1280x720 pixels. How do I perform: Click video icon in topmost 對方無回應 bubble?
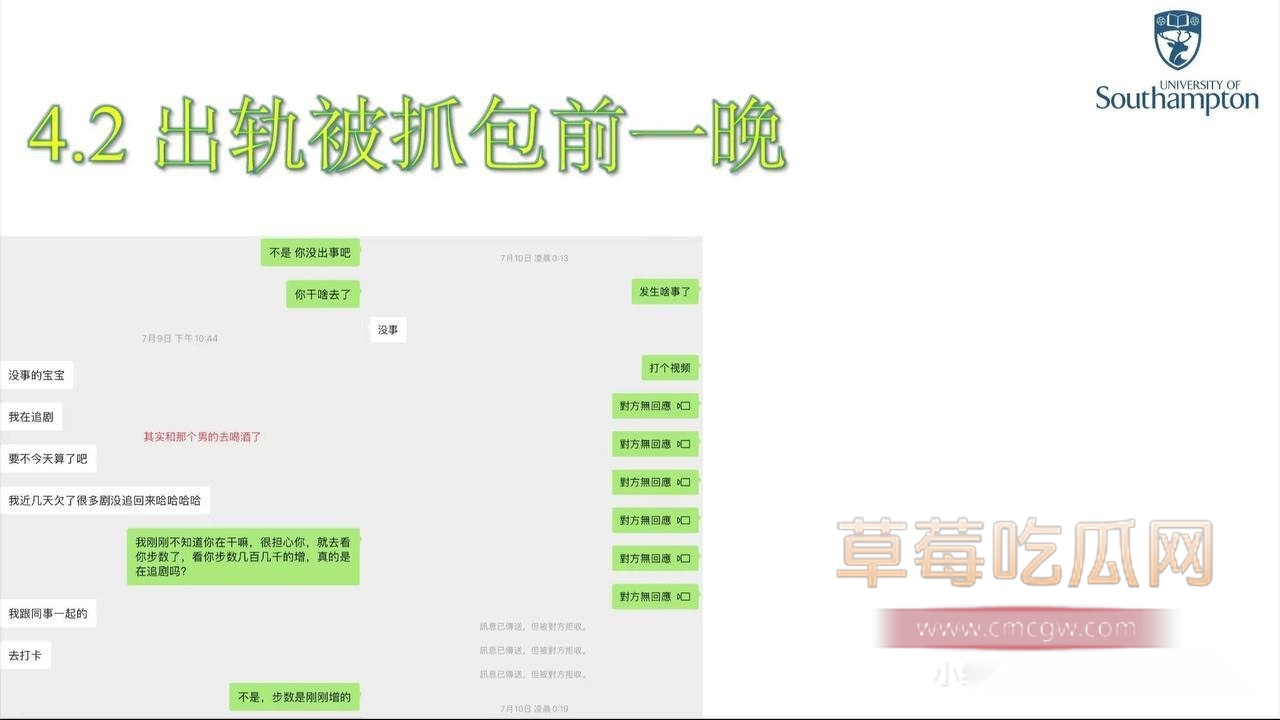click(684, 406)
